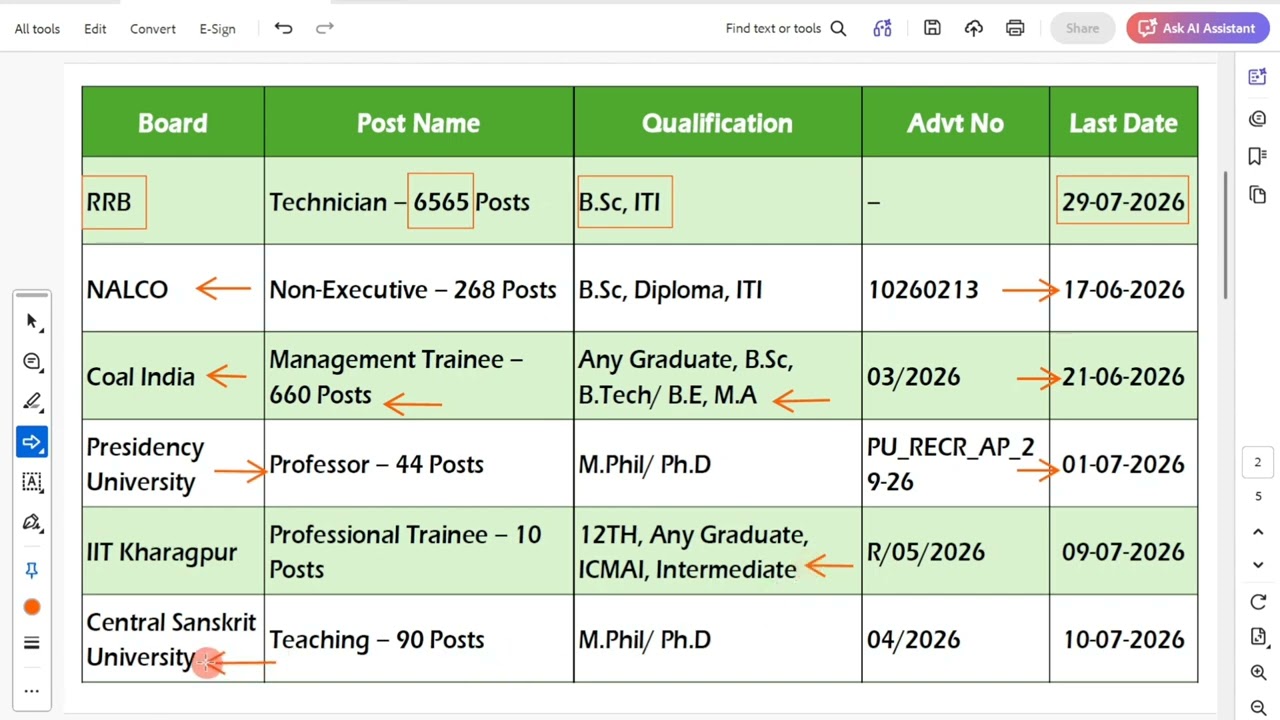Screen dimensions: 1280x720
Task: Click 'B.Sc, Diploma, ITI' qualification
Action: pyautogui.click(x=670, y=289)
